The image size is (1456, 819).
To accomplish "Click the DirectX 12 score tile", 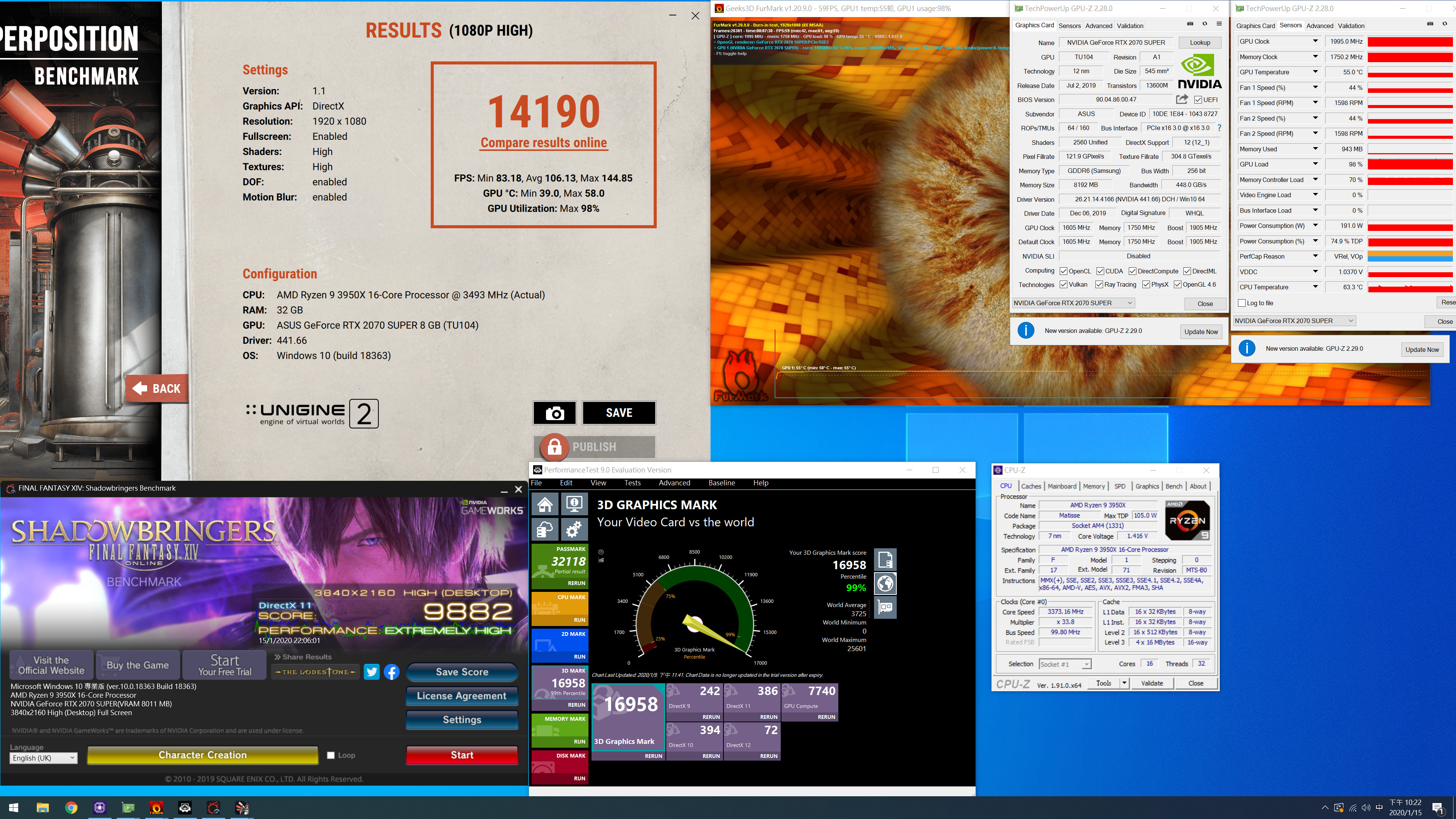I will pyautogui.click(x=752, y=741).
